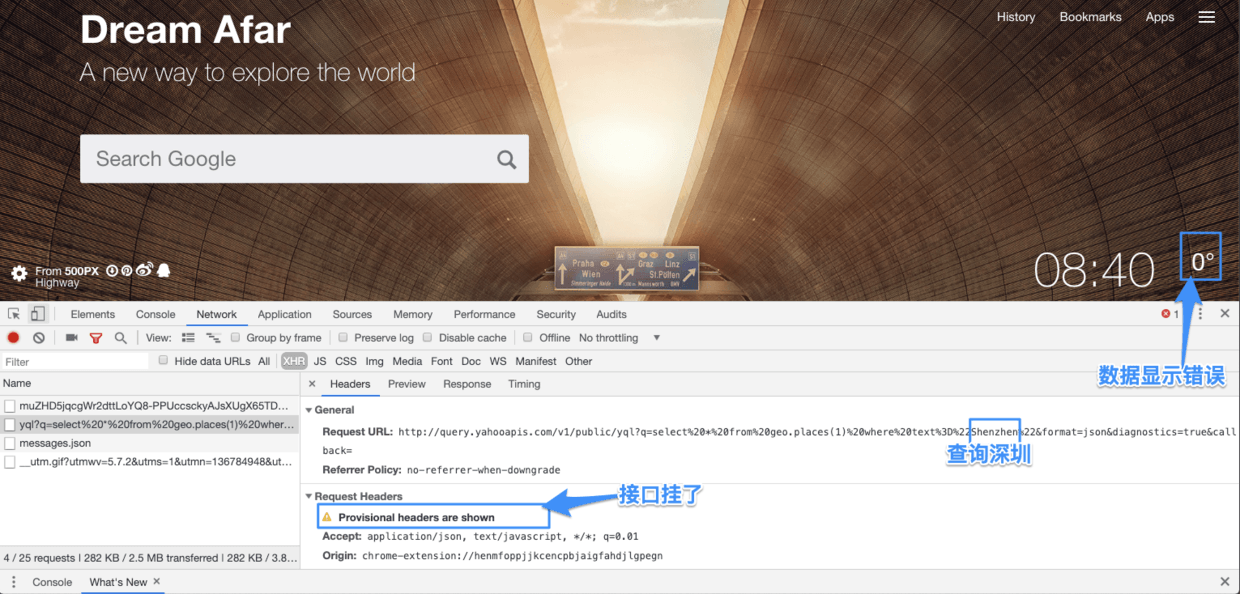Filter requests by JS
1240x594 pixels.
(x=320, y=361)
